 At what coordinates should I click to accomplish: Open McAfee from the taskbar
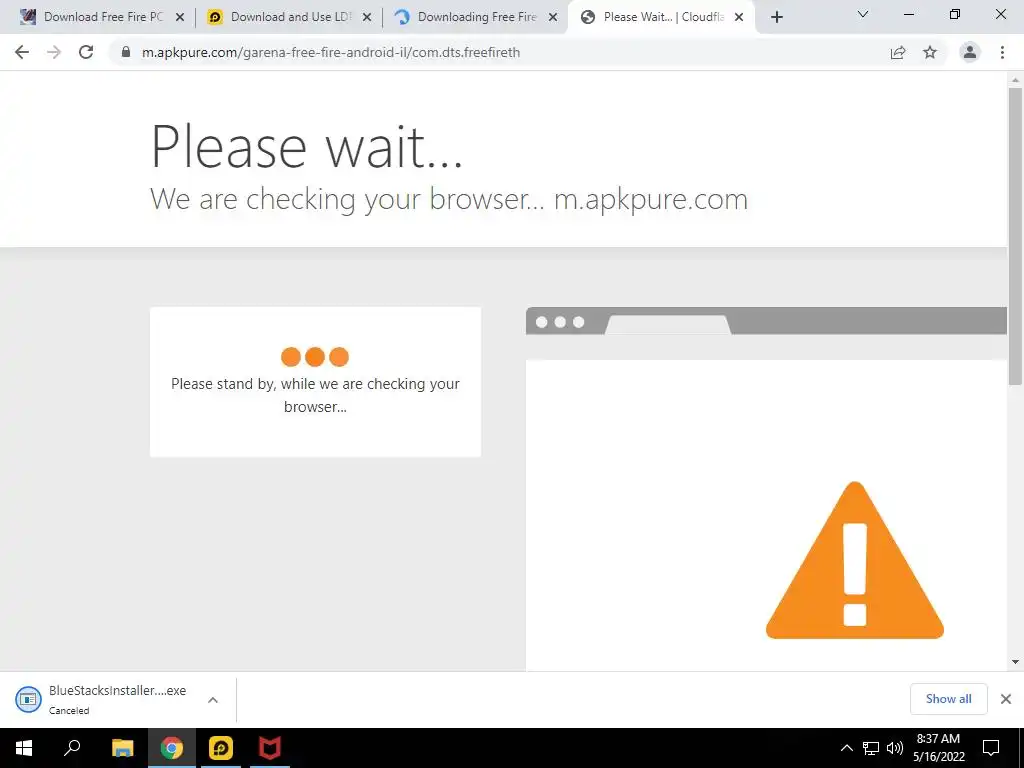tap(270, 748)
